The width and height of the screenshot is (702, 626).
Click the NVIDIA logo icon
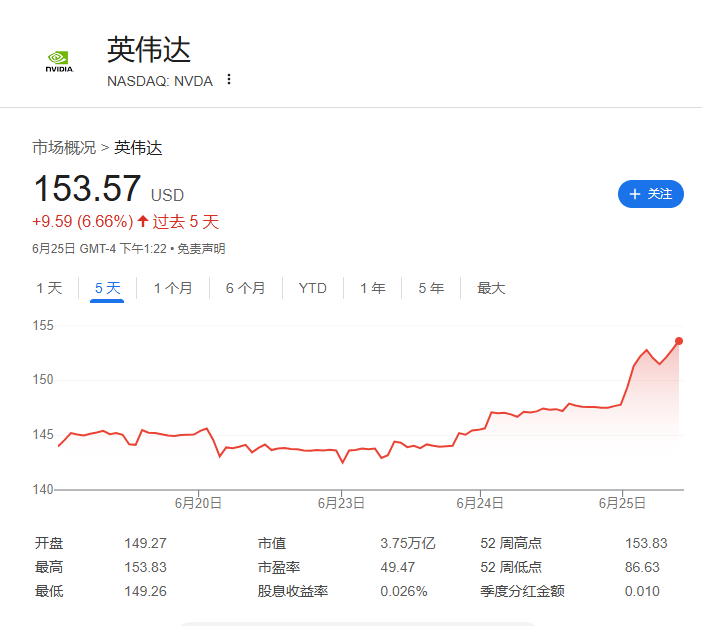tap(59, 62)
